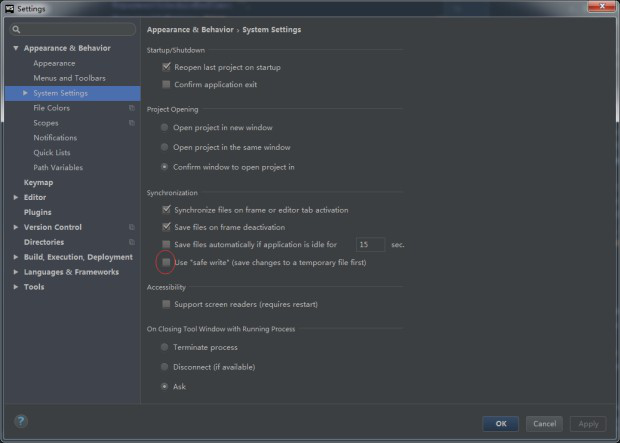The image size is (620, 443).
Task: Enable Save files automatically if idle
Action: (166, 244)
